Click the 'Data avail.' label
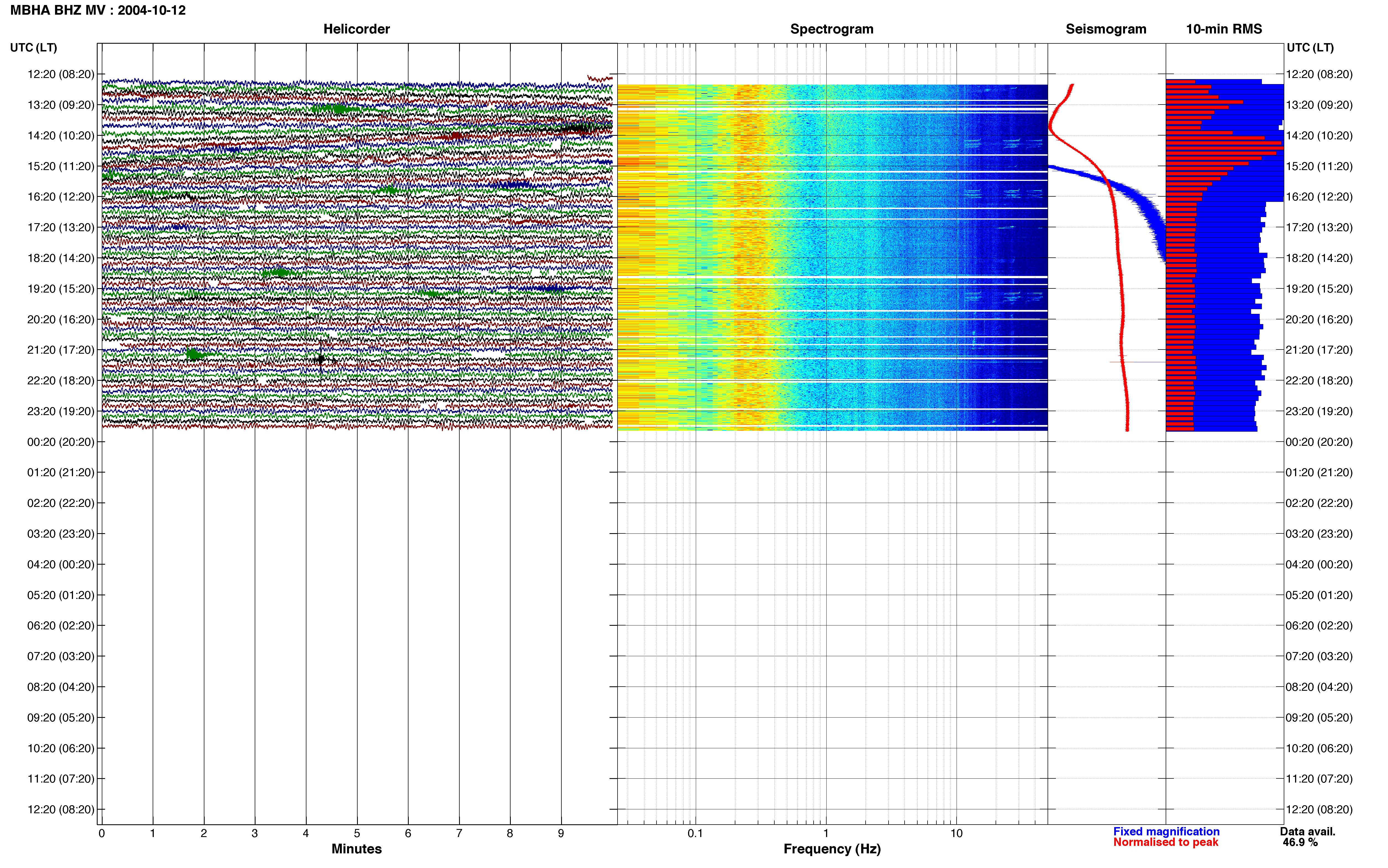Image resolution: width=1388 pixels, height=868 pixels. click(x=1308, y=831)
